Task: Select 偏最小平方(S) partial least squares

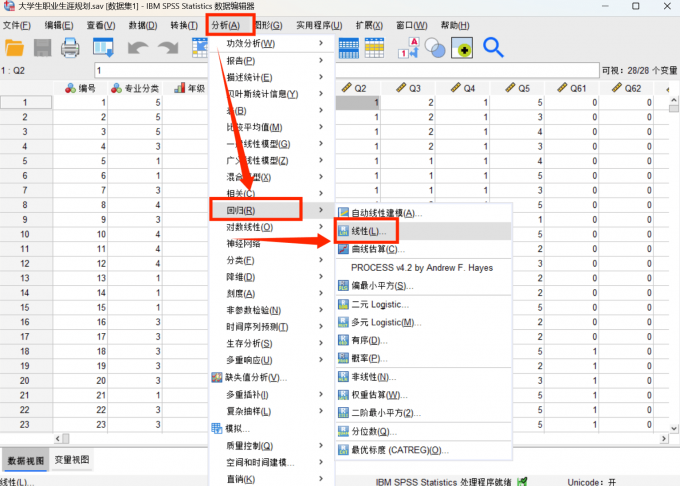Action: pos(424,286)
